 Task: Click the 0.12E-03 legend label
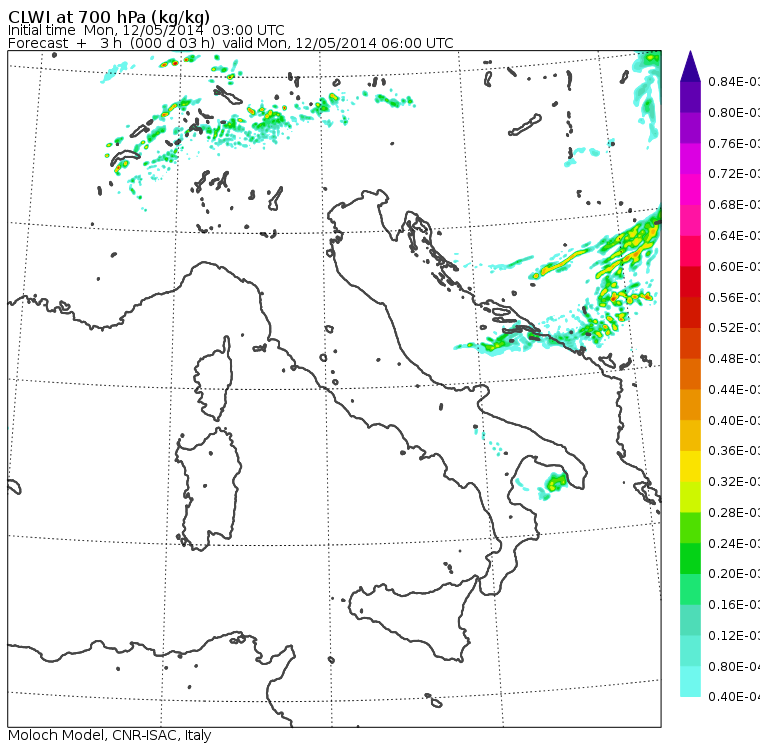pos(734,636)
